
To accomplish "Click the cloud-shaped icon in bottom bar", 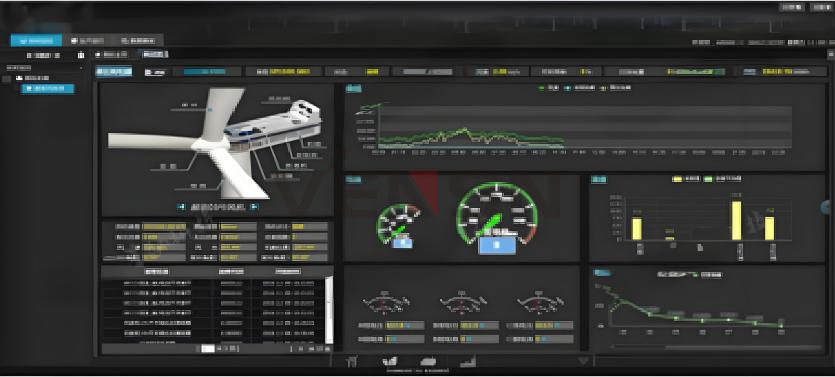I will coord(428,362).
